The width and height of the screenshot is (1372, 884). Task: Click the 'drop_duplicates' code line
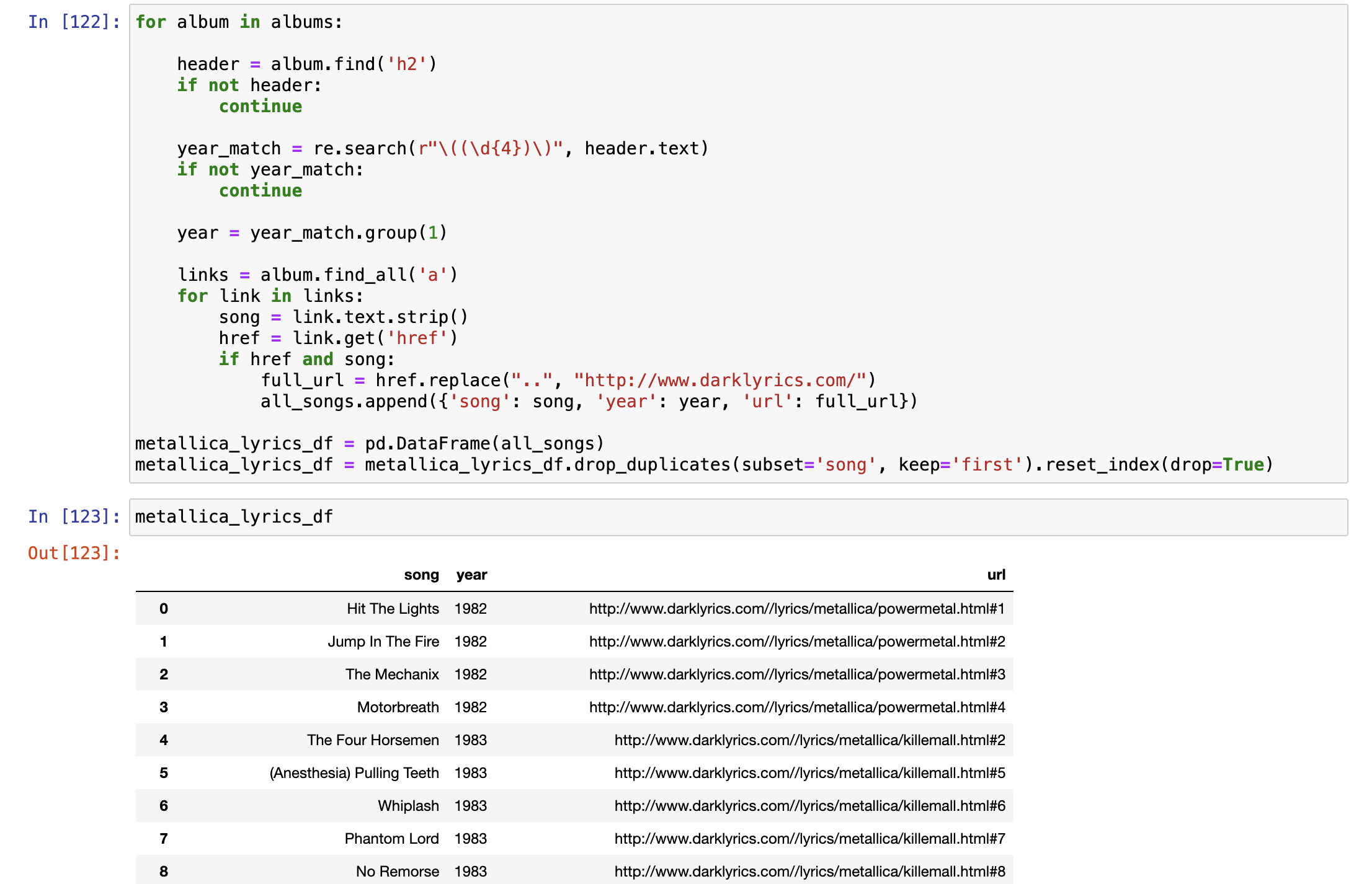coord(704,465)
